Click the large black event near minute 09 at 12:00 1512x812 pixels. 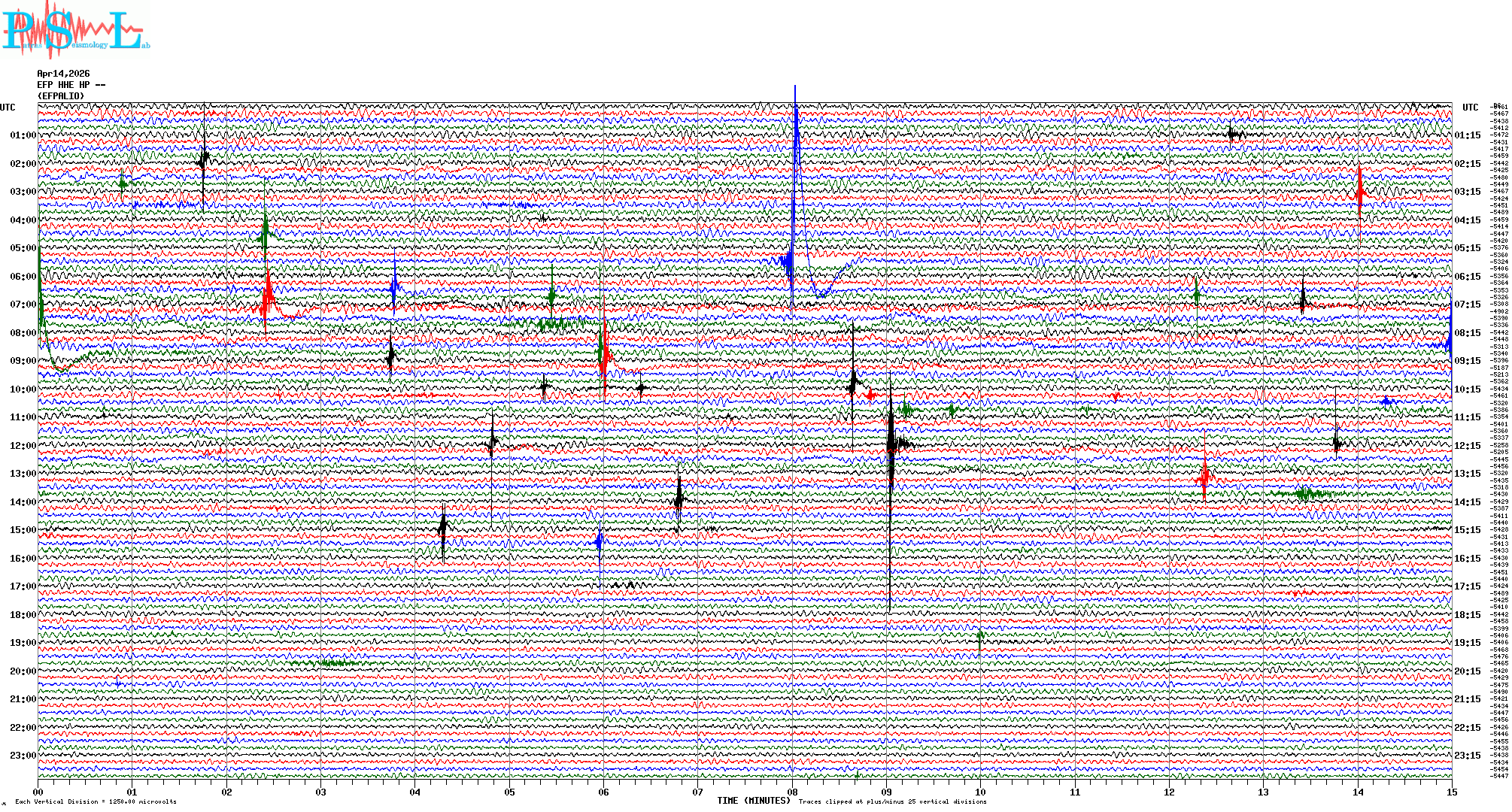coord(891,444)
